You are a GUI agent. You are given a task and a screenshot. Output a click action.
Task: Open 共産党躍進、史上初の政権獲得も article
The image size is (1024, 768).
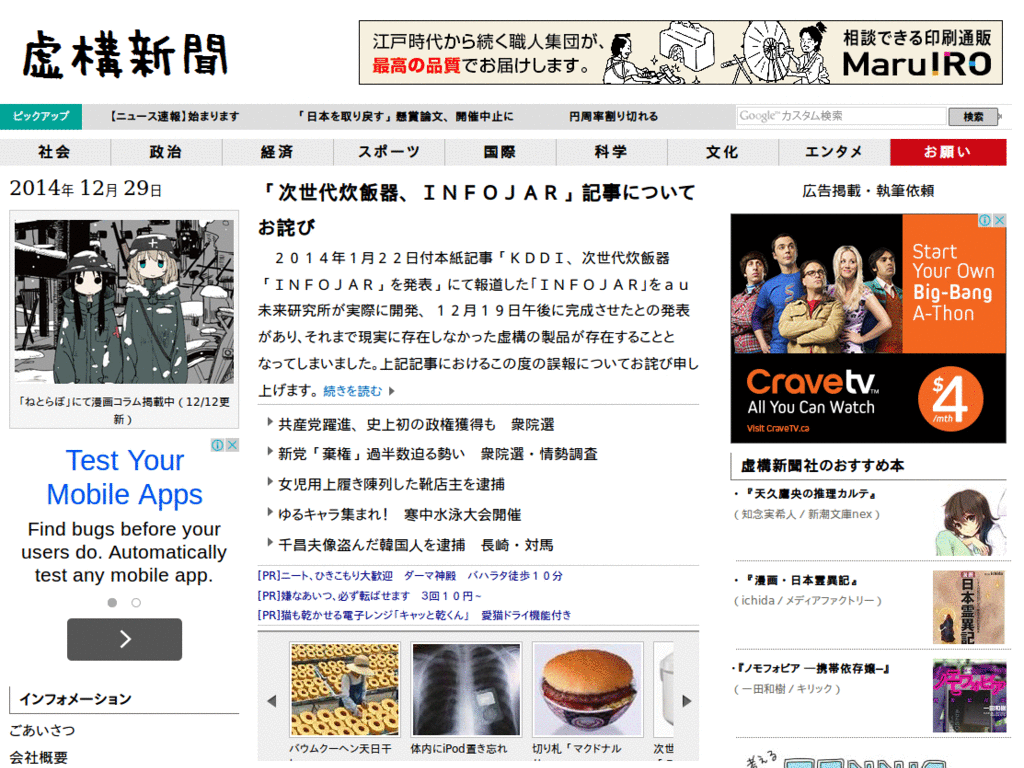(x=416, y=424)
